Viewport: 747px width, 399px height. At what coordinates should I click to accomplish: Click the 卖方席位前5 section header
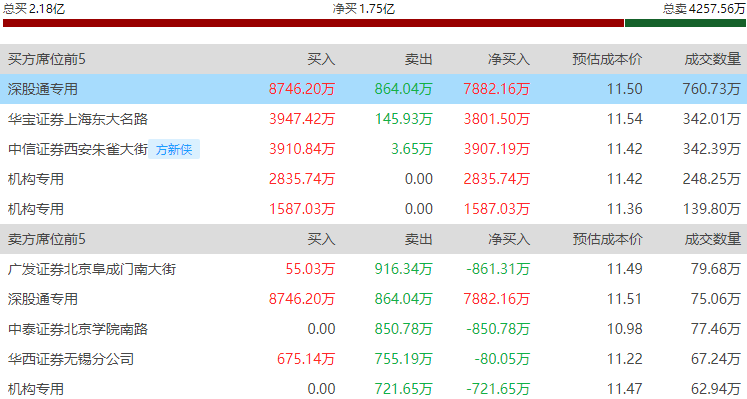coord(47,239)
